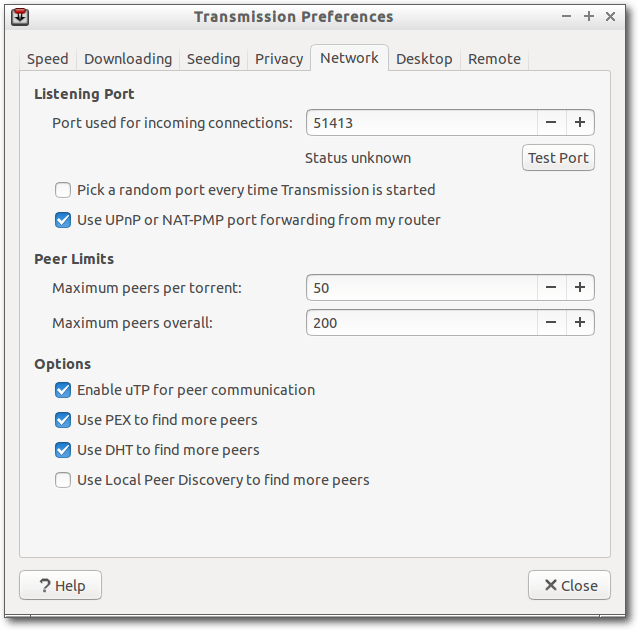The height and width of the screenshot is (630, 638).
Task: Click the maximum peers per torrent field
Action: pyautogui.click(x=422, y=288)
